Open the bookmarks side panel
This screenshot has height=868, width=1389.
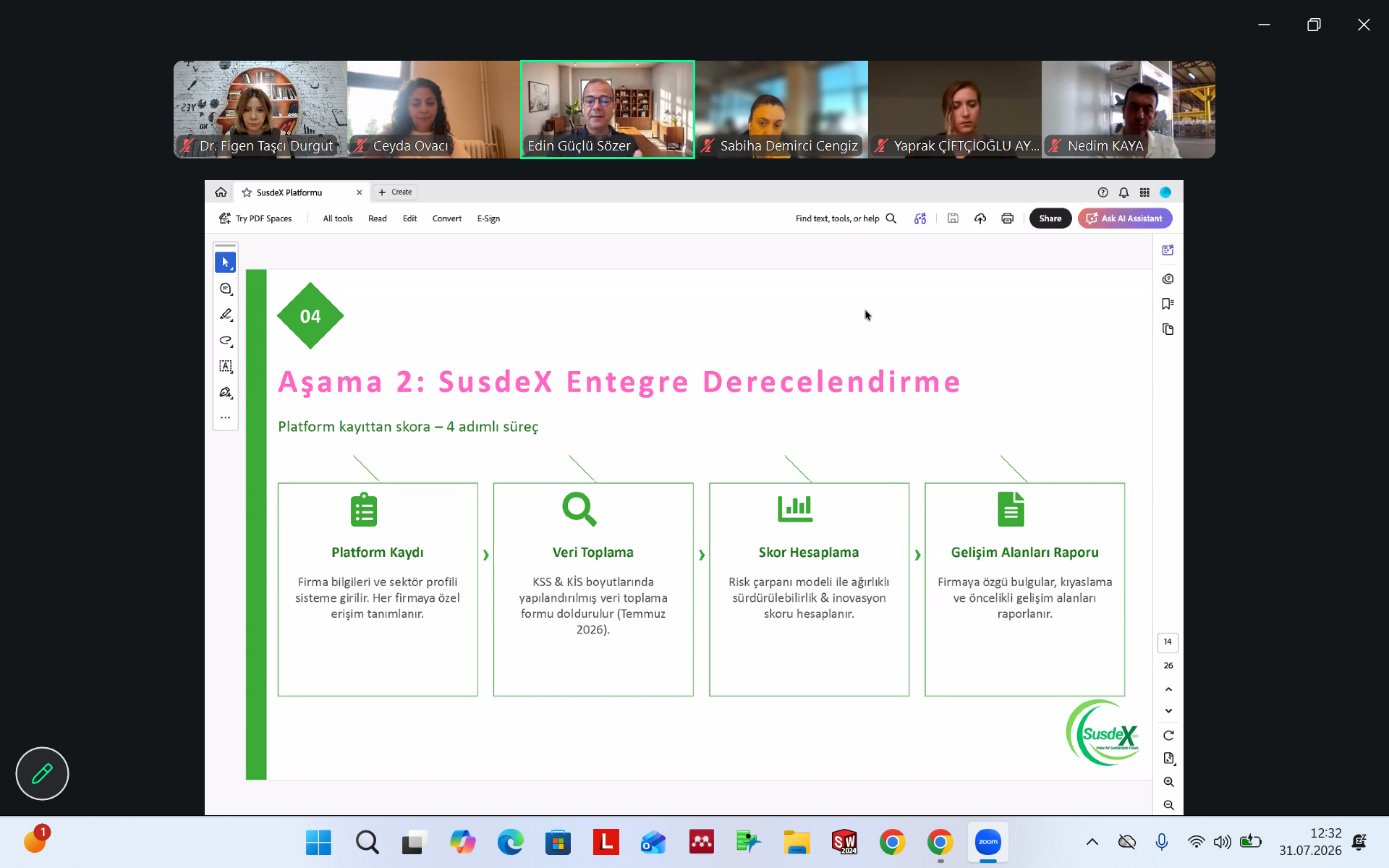(x=1168, y=304)
